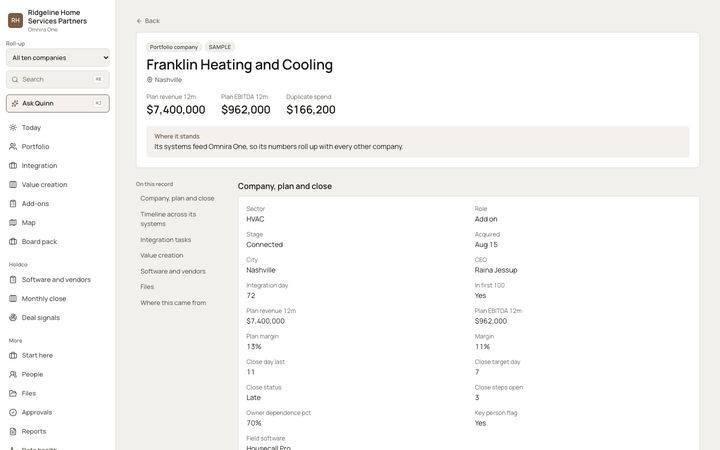Go back using the Back link
The height and width of the screenshot is (450, 720).
coord(148,21)
